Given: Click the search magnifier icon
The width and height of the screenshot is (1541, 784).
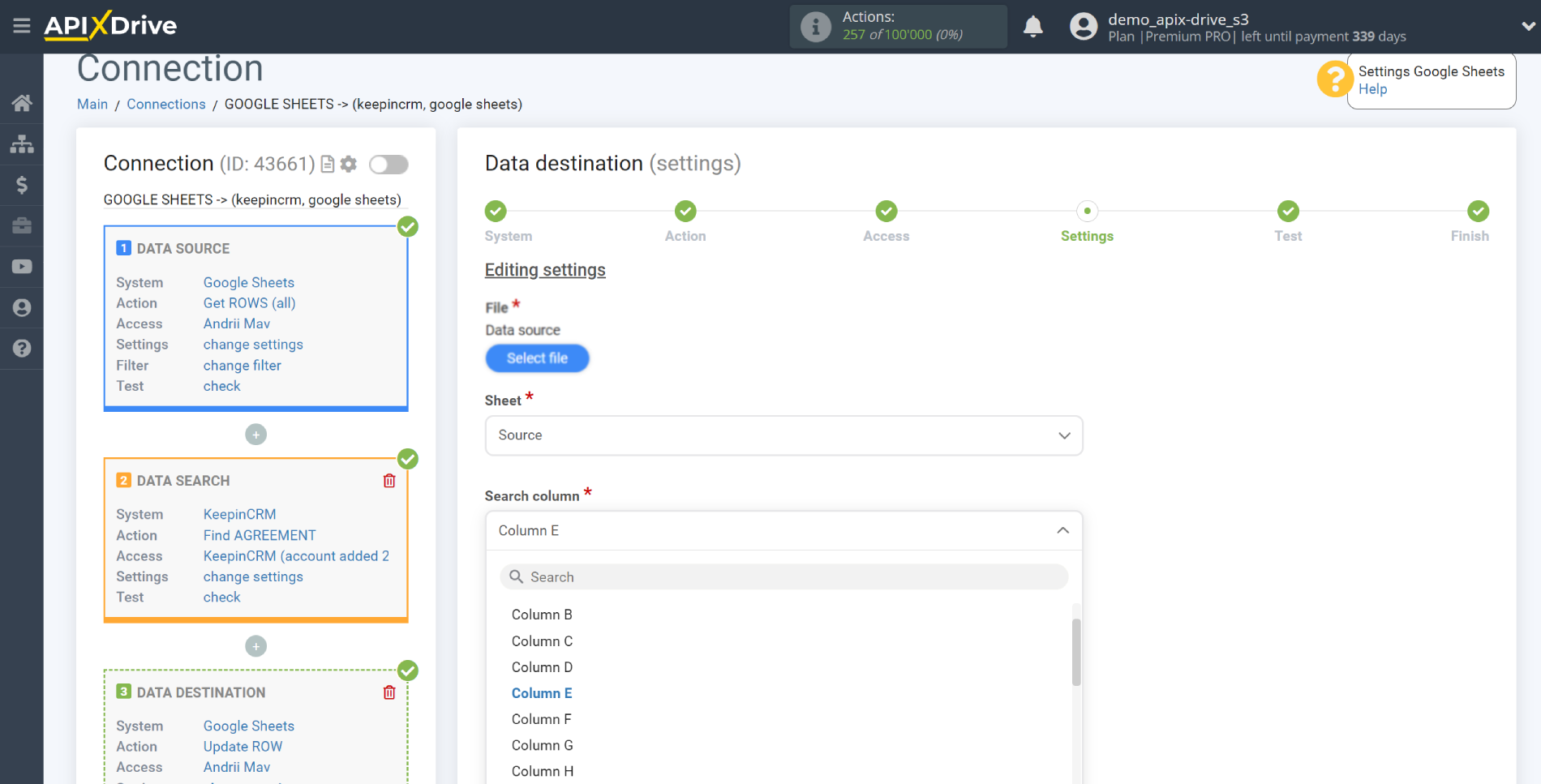Looking at the screenshot, I should [516, 576].
